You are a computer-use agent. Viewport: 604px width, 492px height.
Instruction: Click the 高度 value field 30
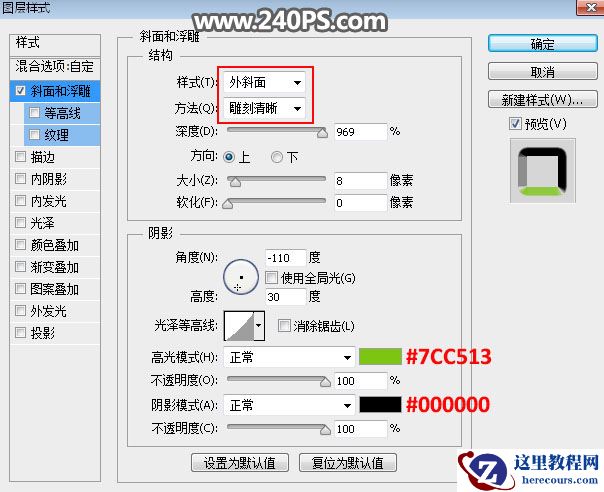tap(285, 297)
